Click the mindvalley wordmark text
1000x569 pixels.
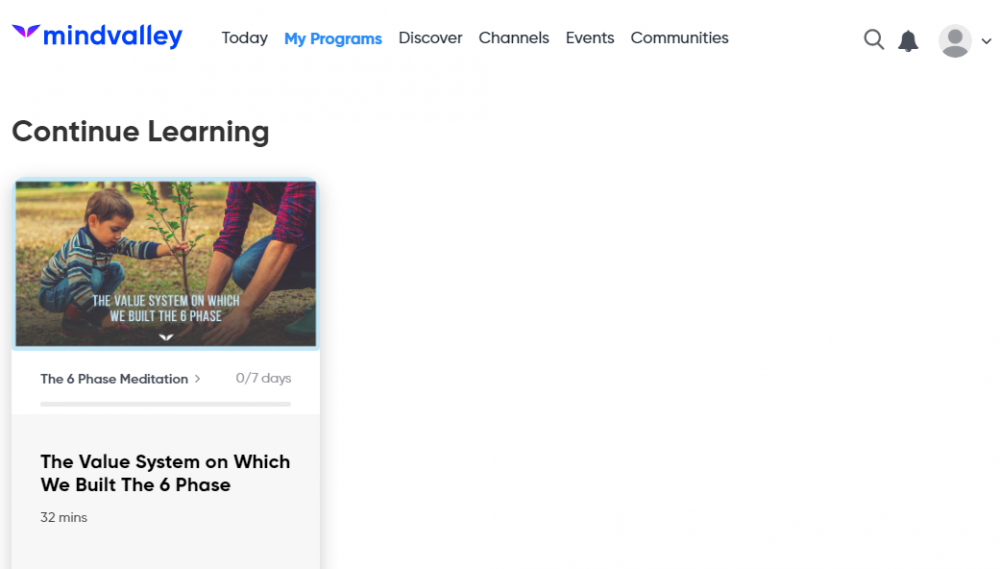point(112,37)
